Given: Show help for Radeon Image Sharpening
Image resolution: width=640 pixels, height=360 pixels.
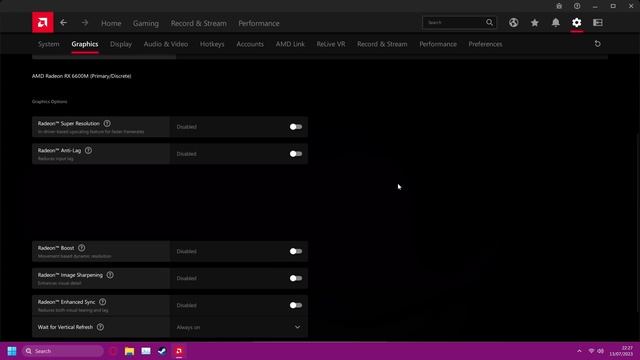Looking at the screenshot, I should click(x=110, y=275).
